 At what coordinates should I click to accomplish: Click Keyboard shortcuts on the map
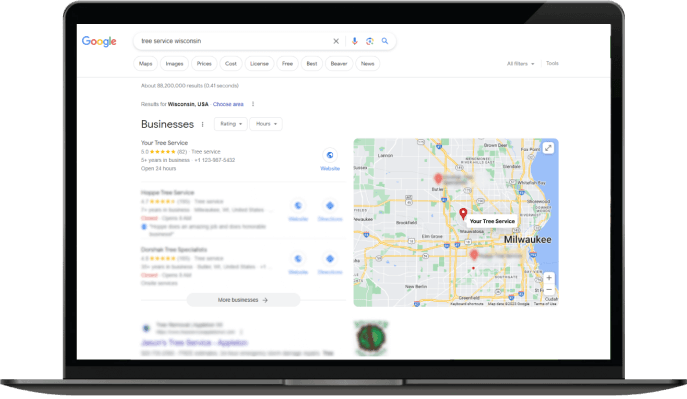point(467,304)
